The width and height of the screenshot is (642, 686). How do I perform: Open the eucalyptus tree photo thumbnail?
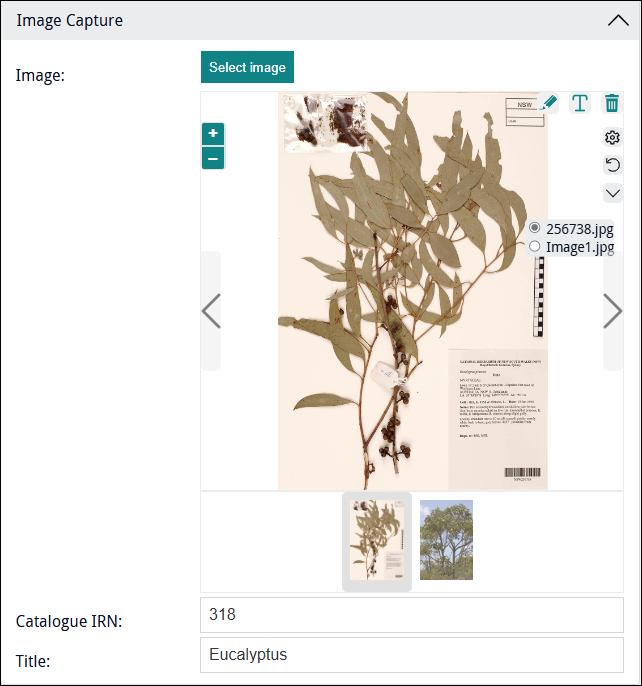coord(446,540)
